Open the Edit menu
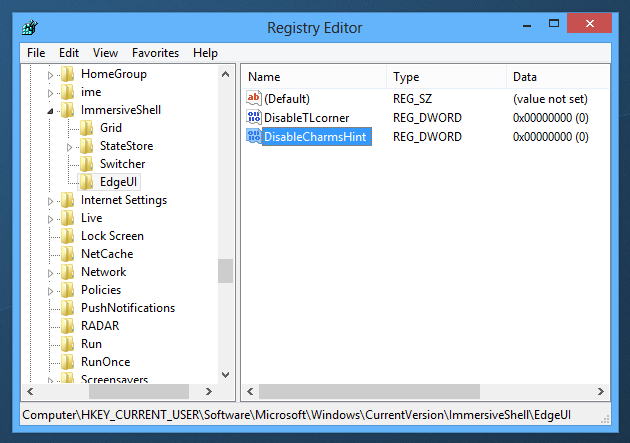Screen dimensions: 630x443 (x=69, y=53)
